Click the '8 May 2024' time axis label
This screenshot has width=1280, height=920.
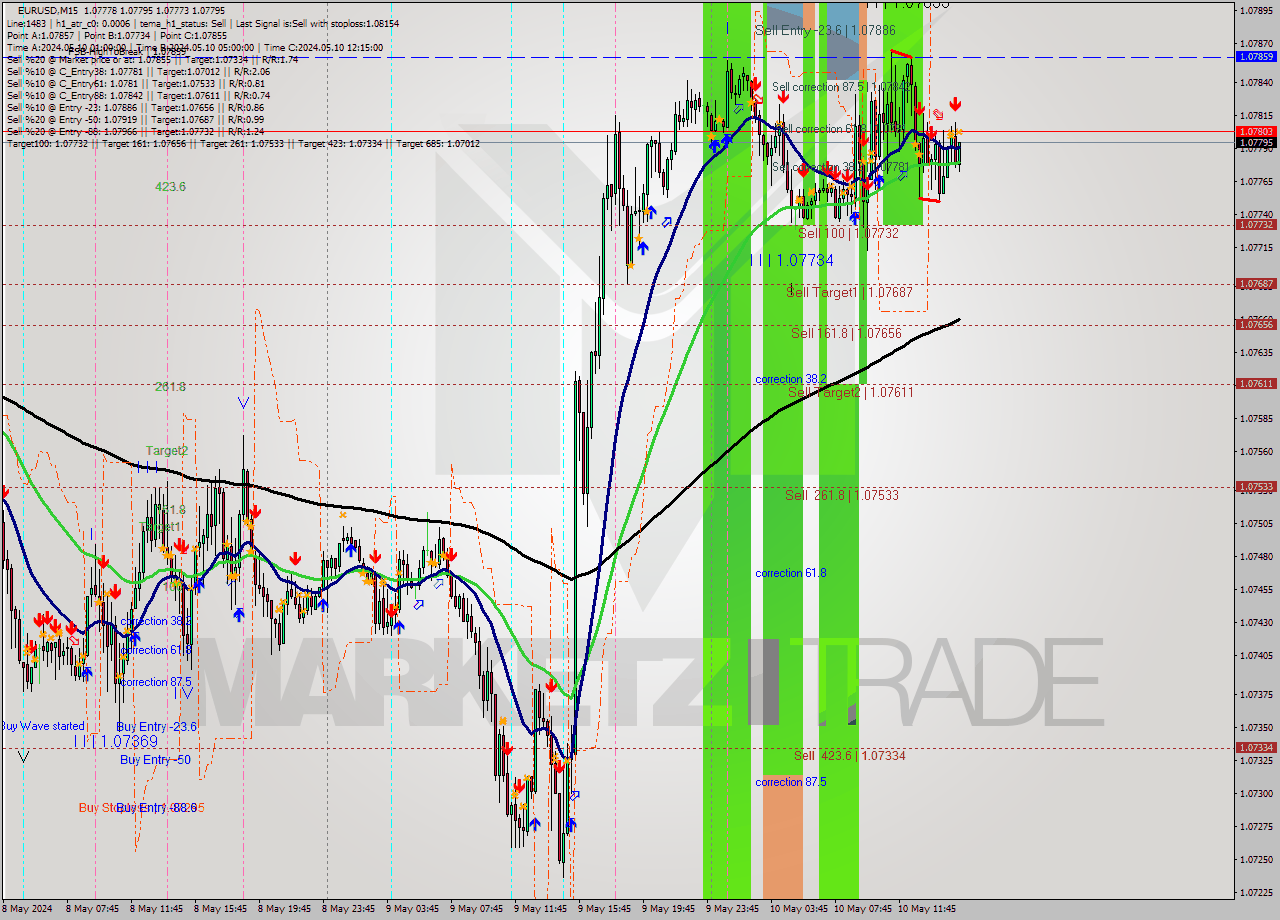click(28, 909)
